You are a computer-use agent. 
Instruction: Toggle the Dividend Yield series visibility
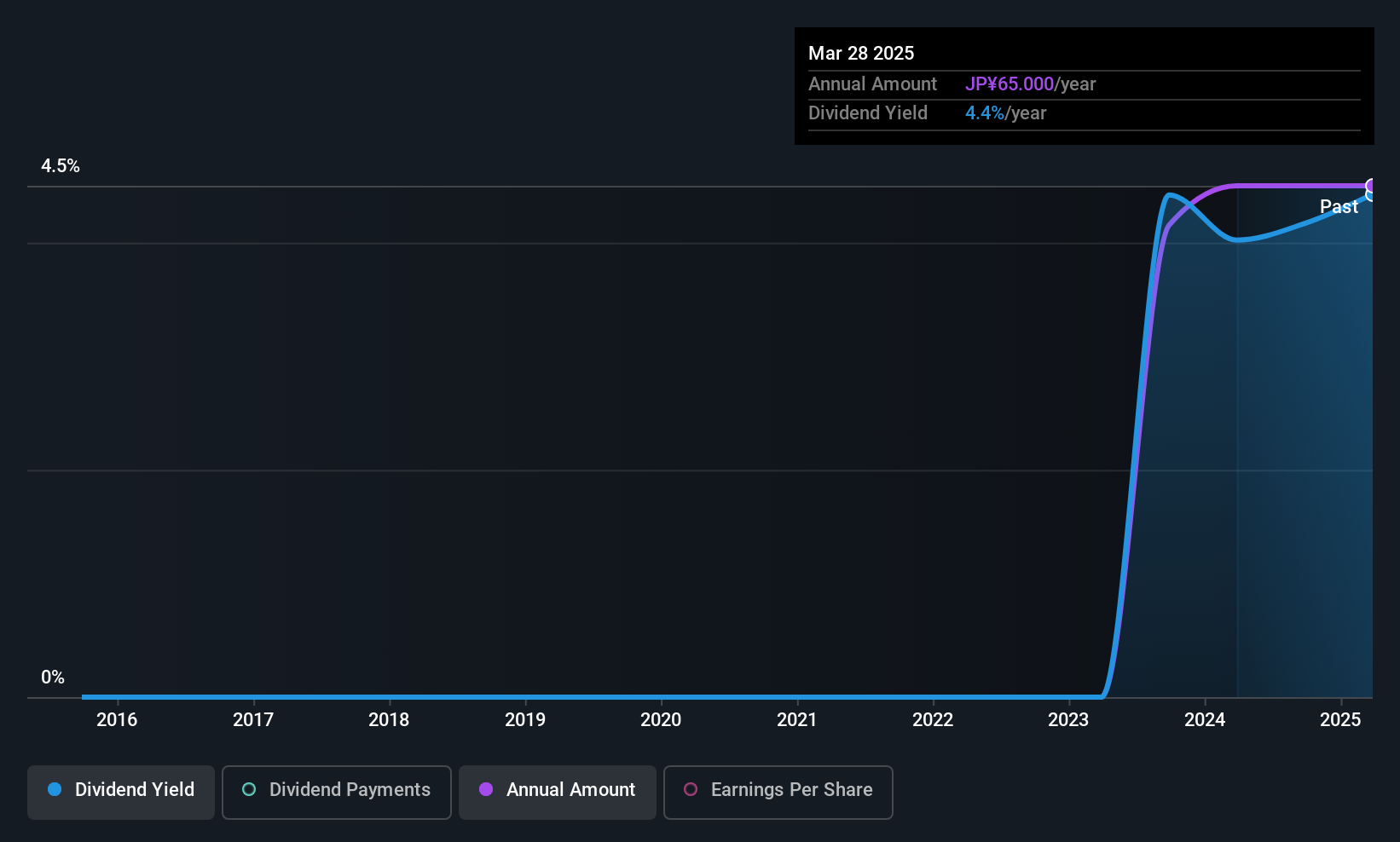[x=120, y=791]
